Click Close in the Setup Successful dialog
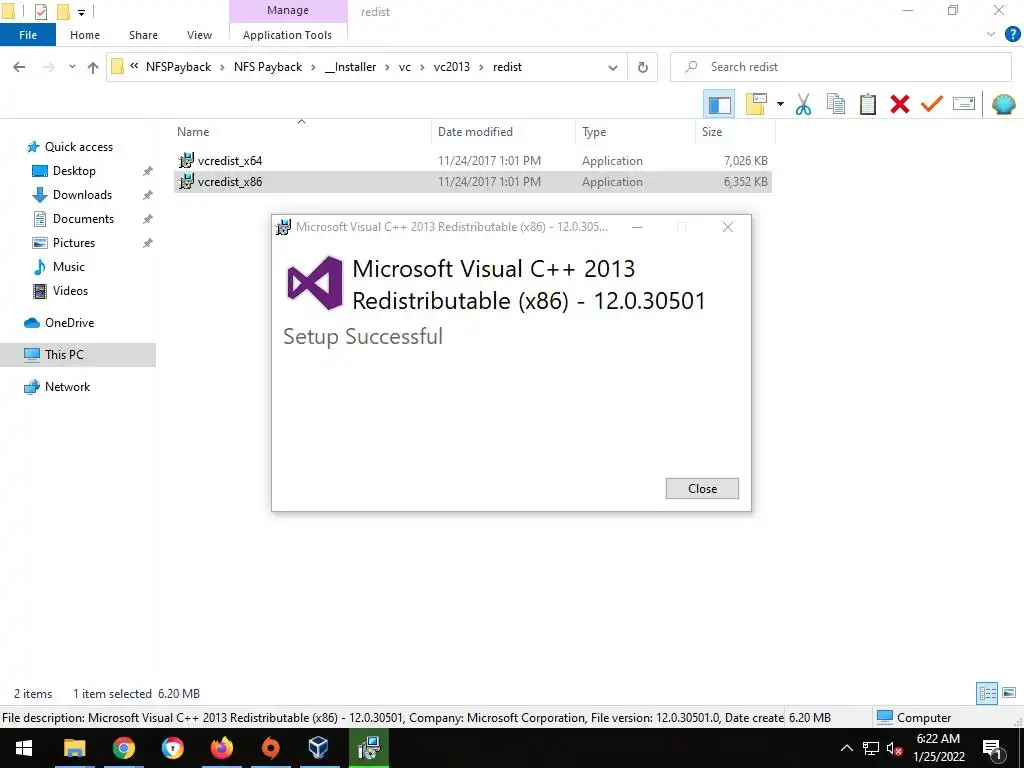Viewport: 1024px width, 768px height. click(702, 489)
